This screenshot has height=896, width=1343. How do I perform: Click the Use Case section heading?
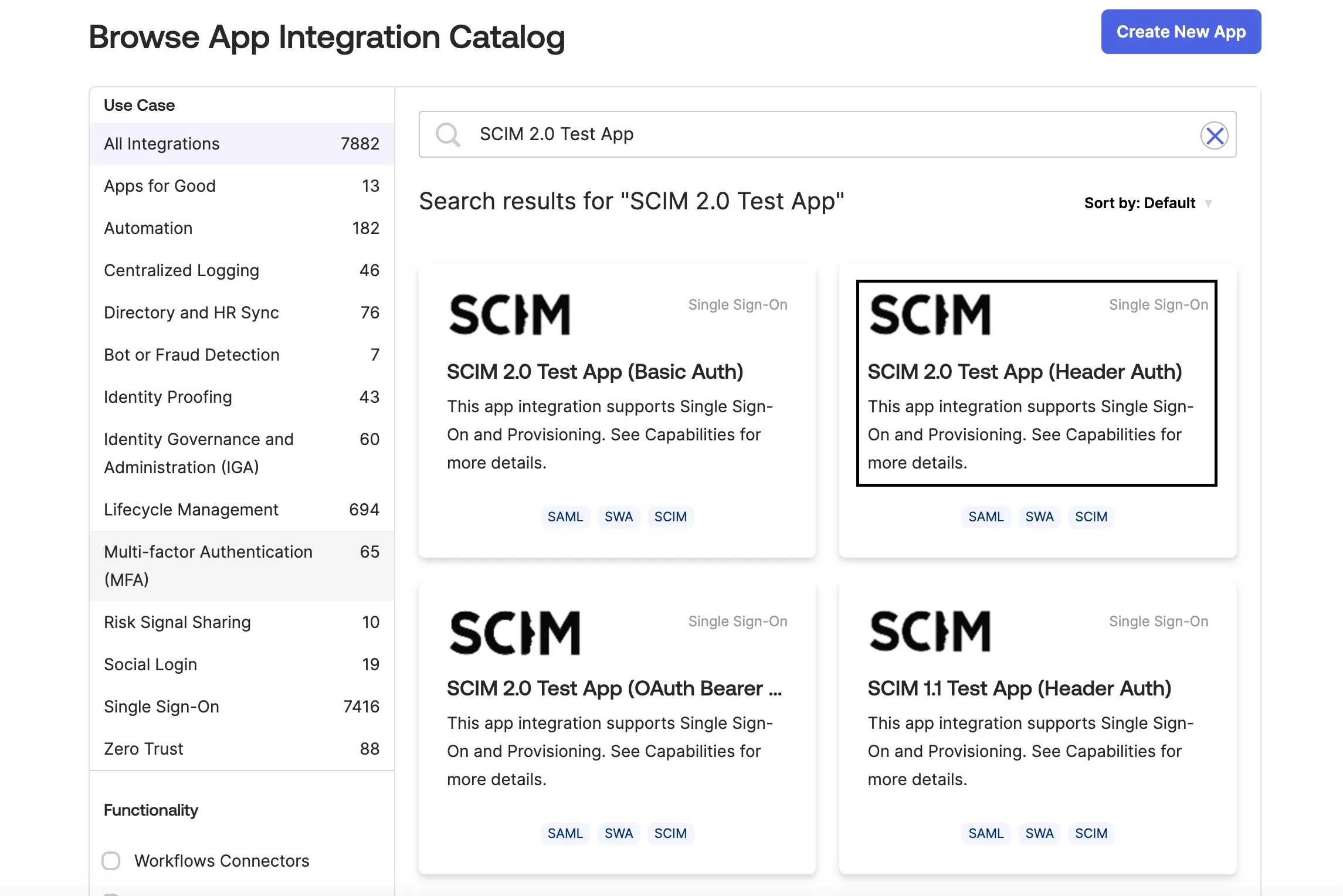coord(139,106)
